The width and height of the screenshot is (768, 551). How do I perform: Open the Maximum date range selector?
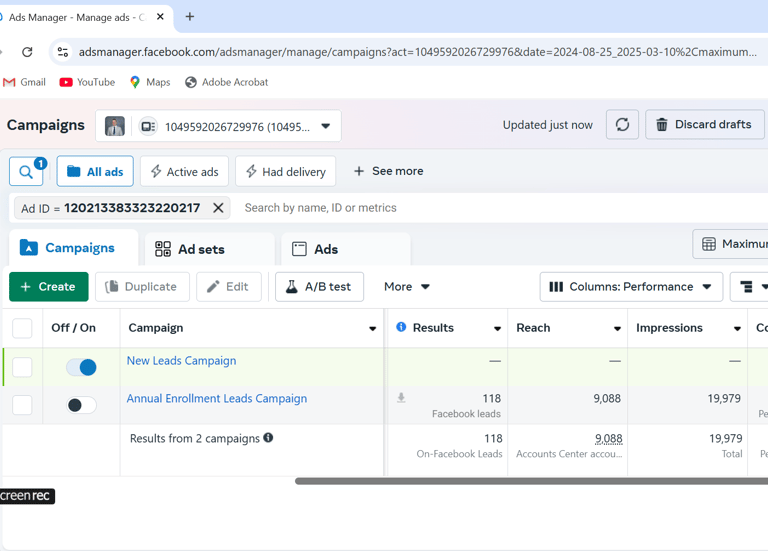click(x=732, y=244)
